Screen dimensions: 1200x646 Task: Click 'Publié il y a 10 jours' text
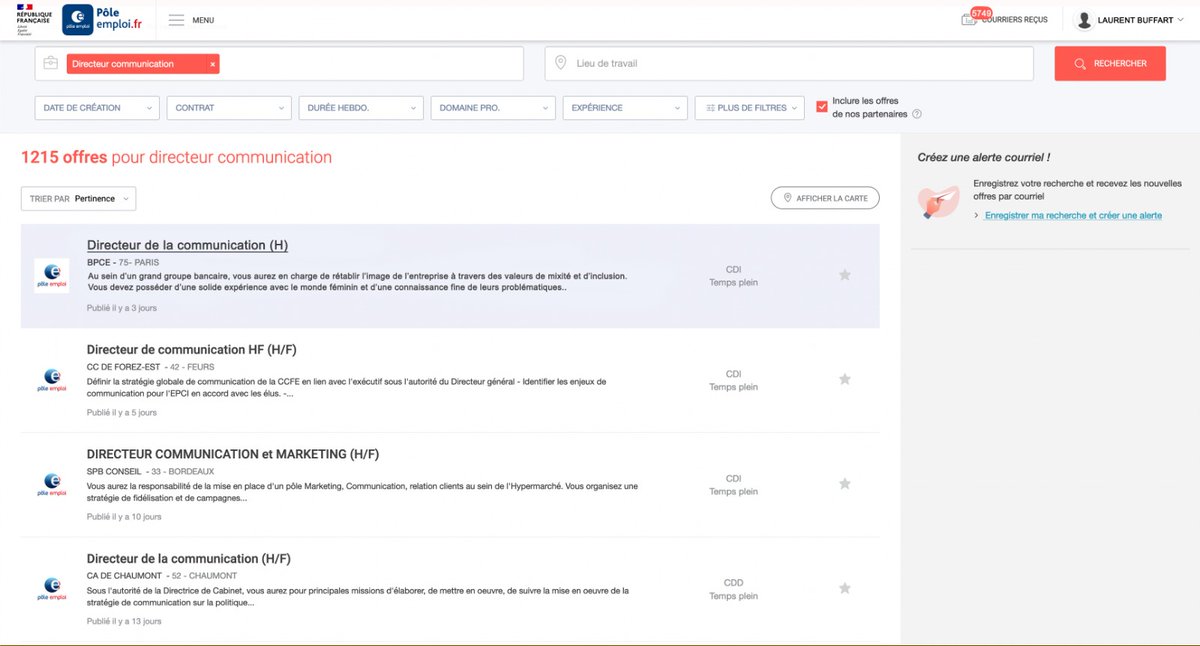[124, 517]
